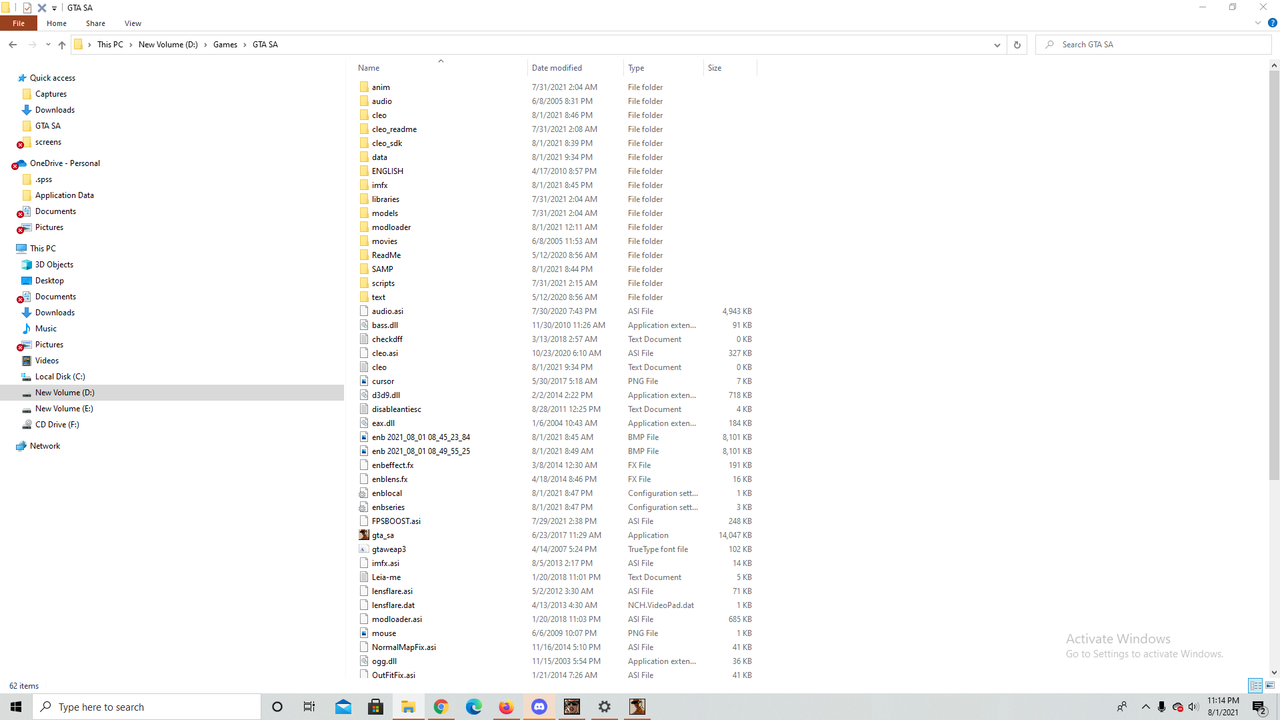Click Games in the address breadcrumb

tap(225, 45)
